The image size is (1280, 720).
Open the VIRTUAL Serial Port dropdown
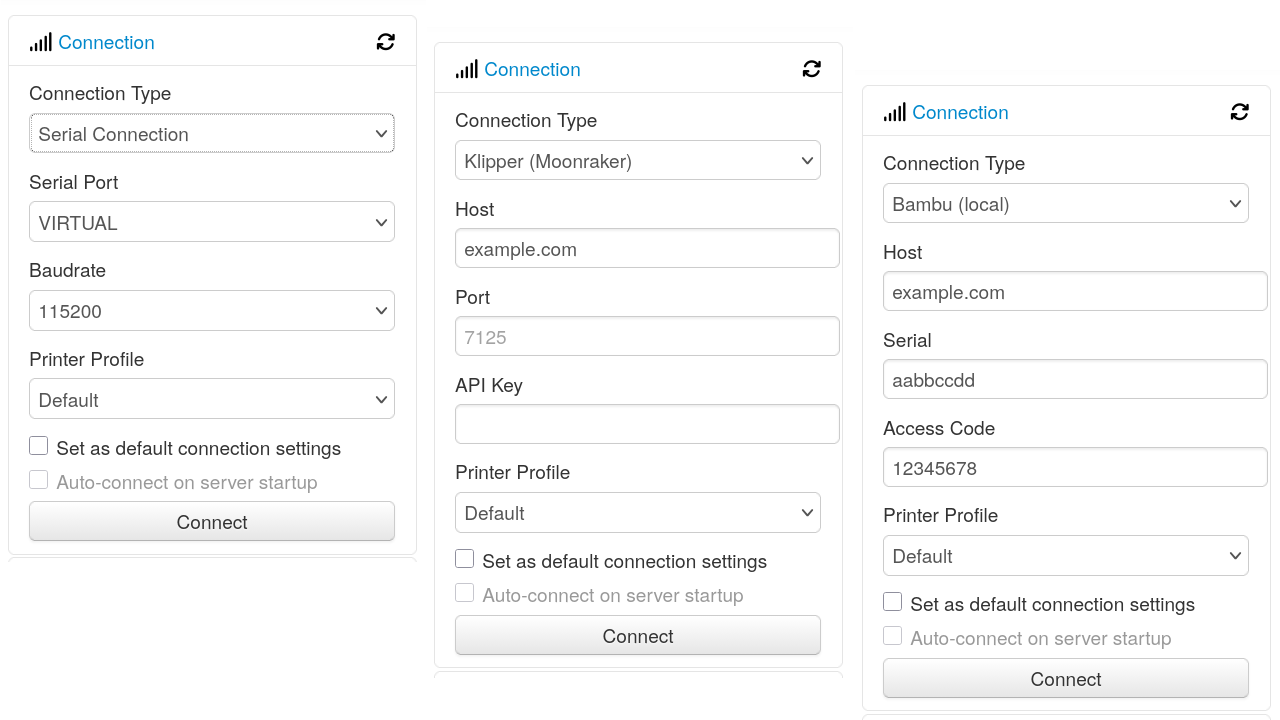click(x=212, y=223)
